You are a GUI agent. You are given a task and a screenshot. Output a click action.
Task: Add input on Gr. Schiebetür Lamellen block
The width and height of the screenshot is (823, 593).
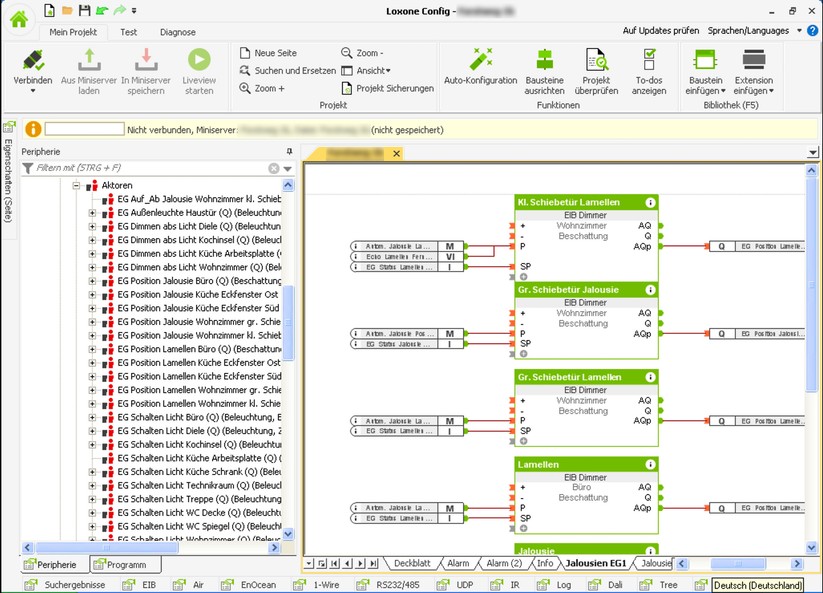point(523,441)
